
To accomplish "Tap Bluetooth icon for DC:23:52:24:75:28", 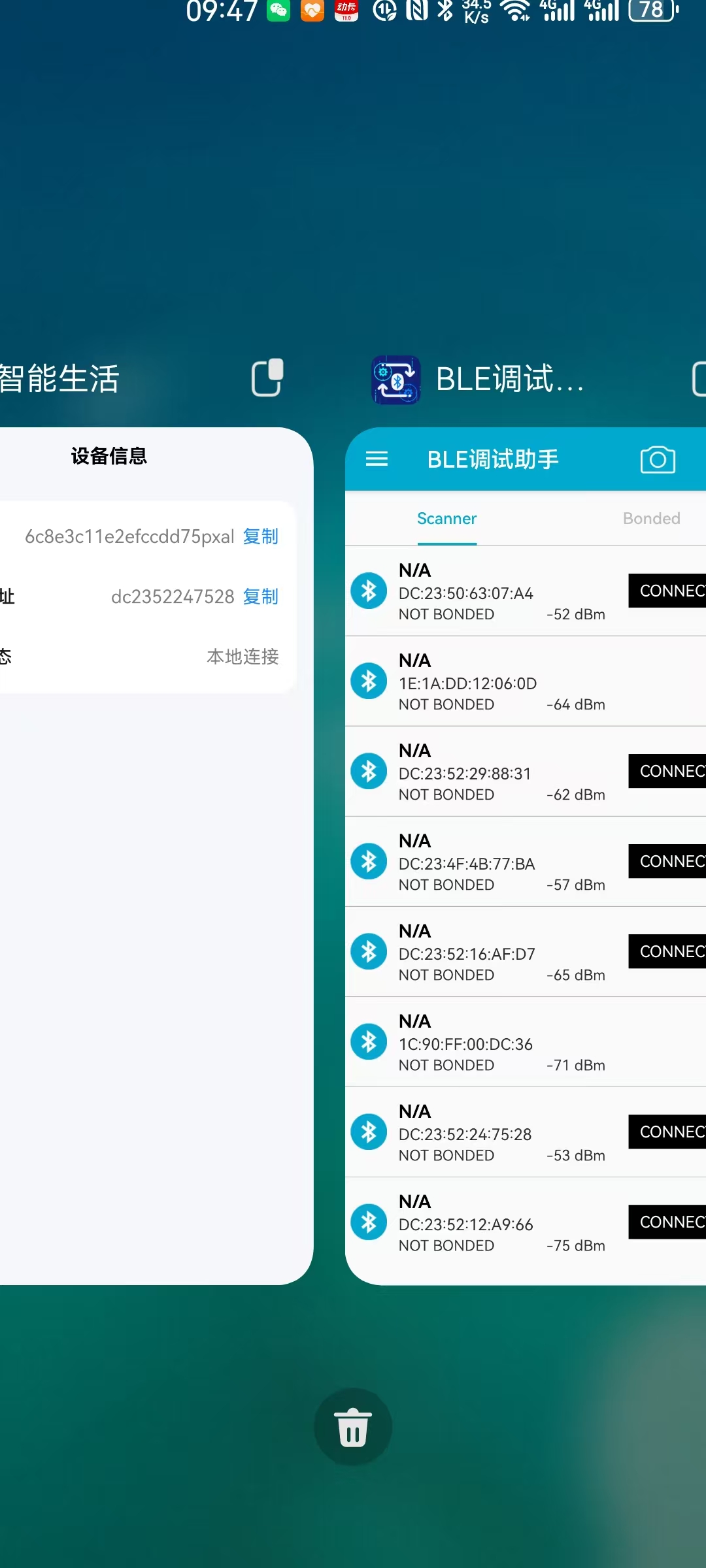I will [x=369, y=1132].
